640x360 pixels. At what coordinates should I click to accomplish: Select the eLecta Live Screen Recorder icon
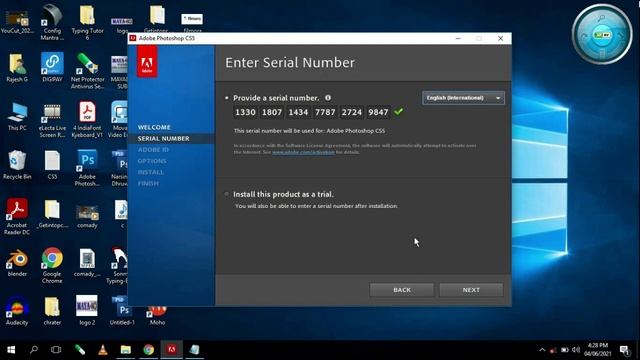[x=52, y=120]
